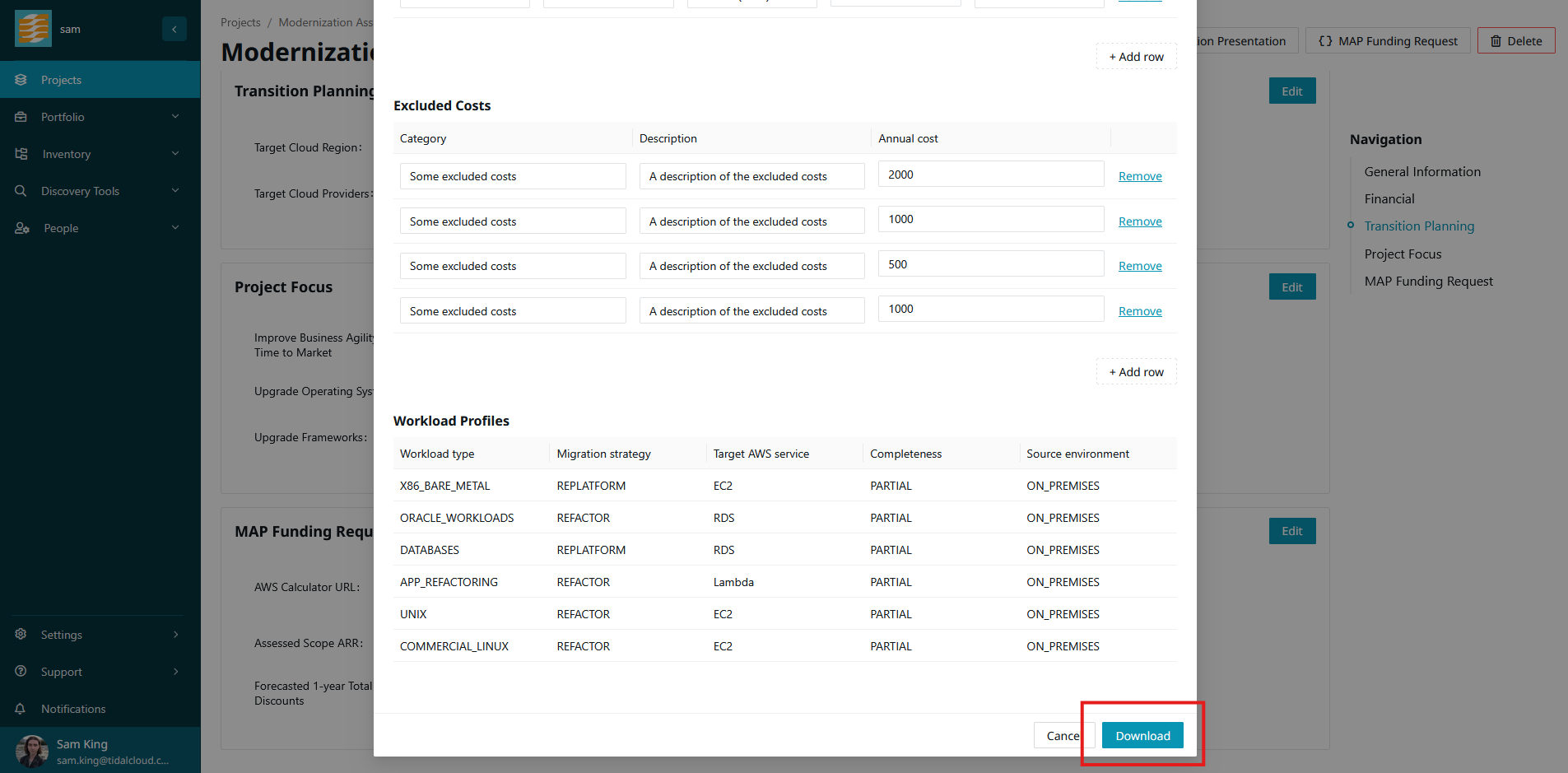Screen dimensions: 1568x773
Task: Expand the Support submenu arrow
Action: (175, 672)
